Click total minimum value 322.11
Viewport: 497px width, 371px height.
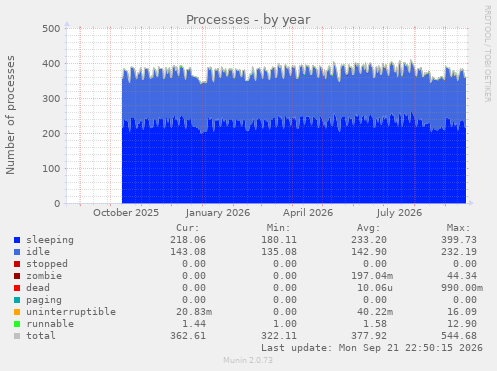point(279,336)
